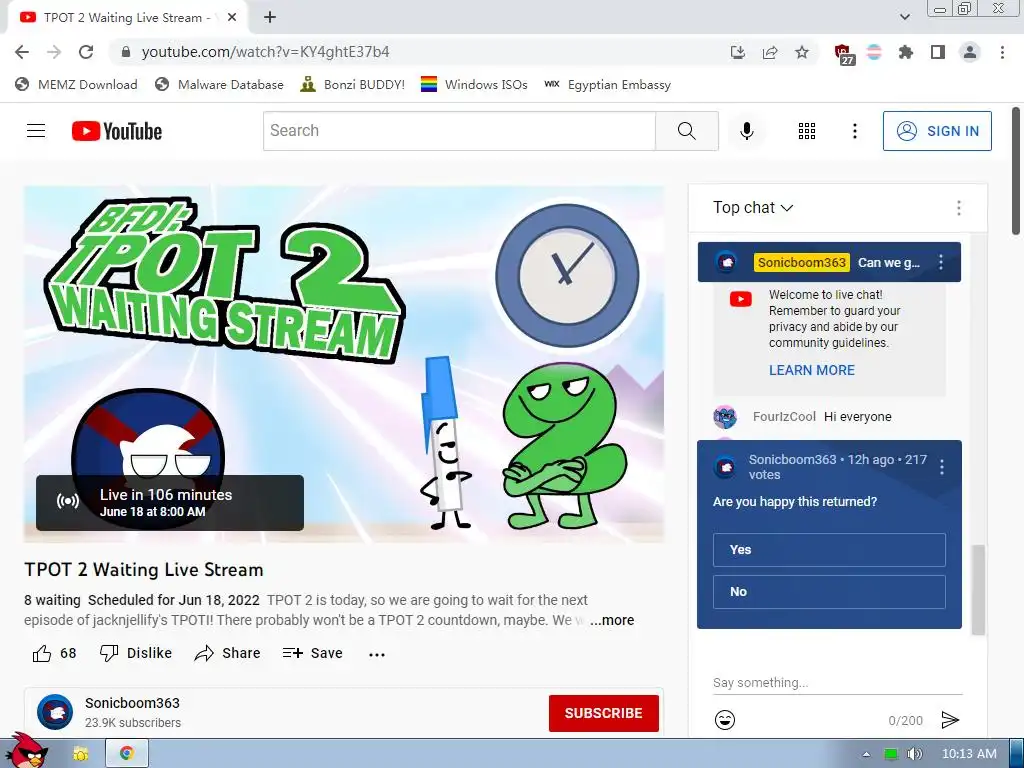Like the video with thumbs up
The image size is (1024, 768).
click(x=54, y=653)
